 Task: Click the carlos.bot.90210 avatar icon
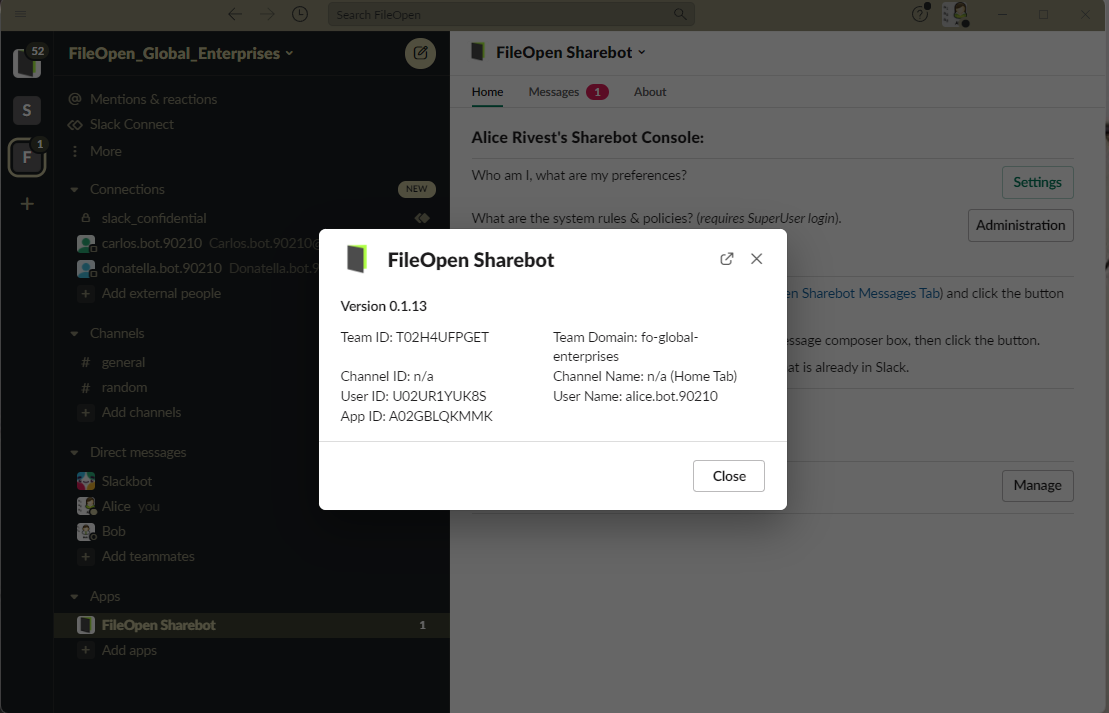[86, 244]
